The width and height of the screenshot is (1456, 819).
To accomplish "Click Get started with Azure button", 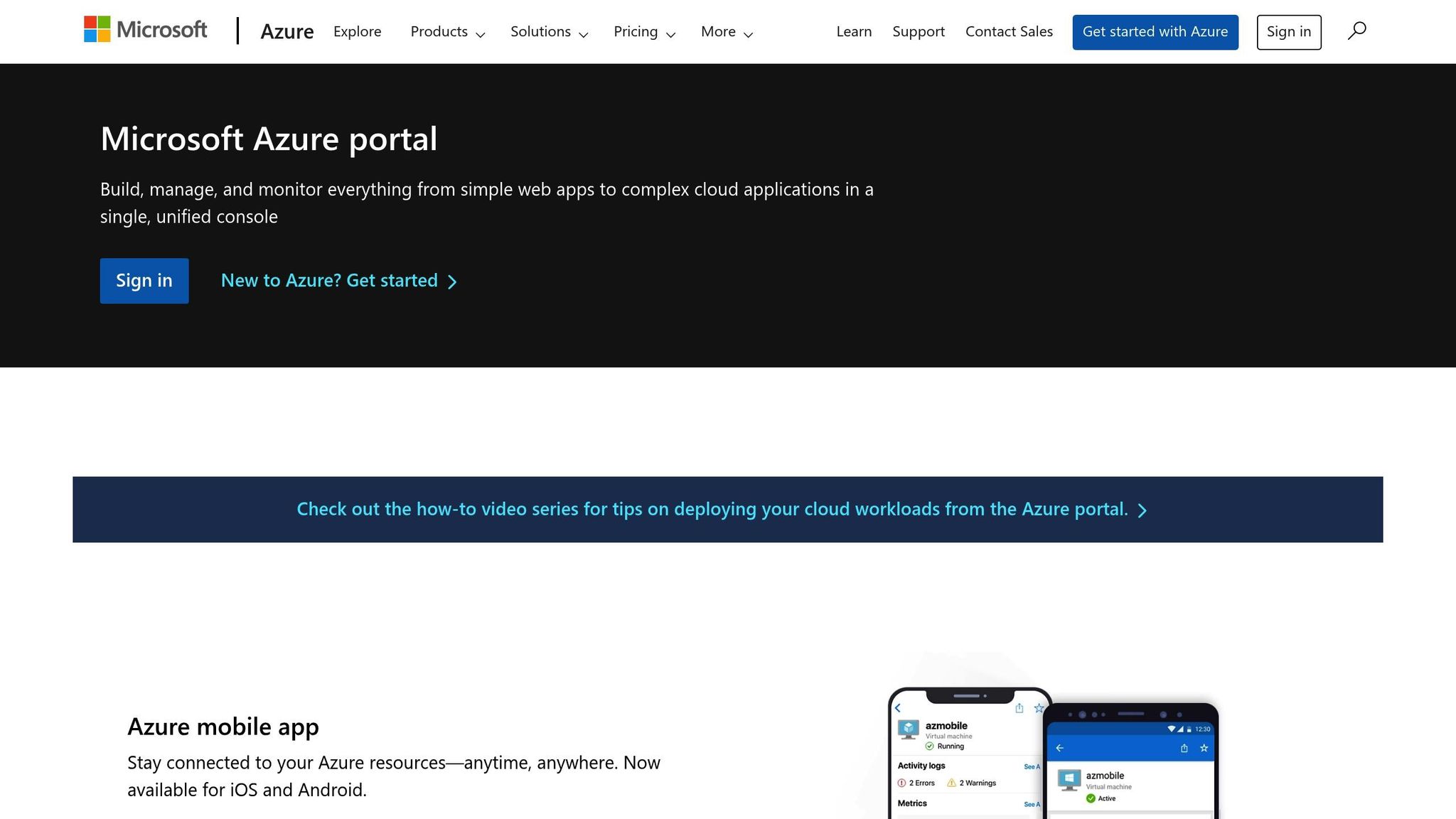I will pyautogui.click(x=1155, y=32).
